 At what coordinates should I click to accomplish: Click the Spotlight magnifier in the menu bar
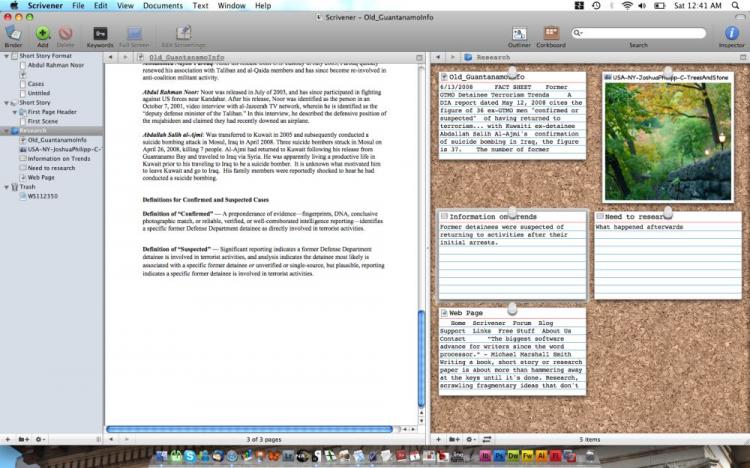click(739, 5)
